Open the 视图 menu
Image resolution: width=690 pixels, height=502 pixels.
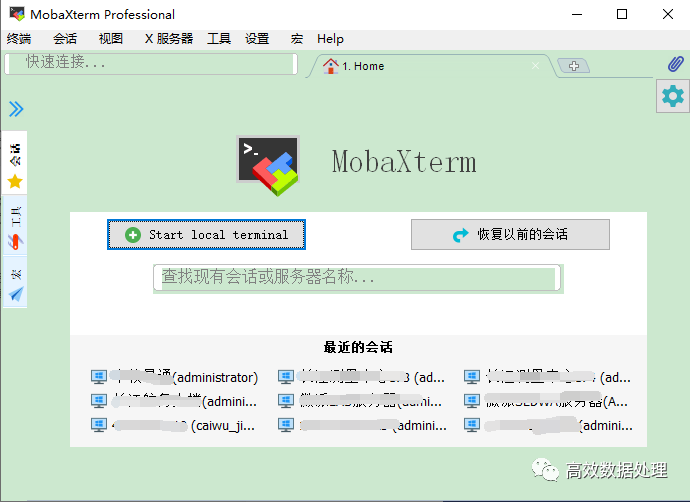pyautogui.click(x=110, y=39)
